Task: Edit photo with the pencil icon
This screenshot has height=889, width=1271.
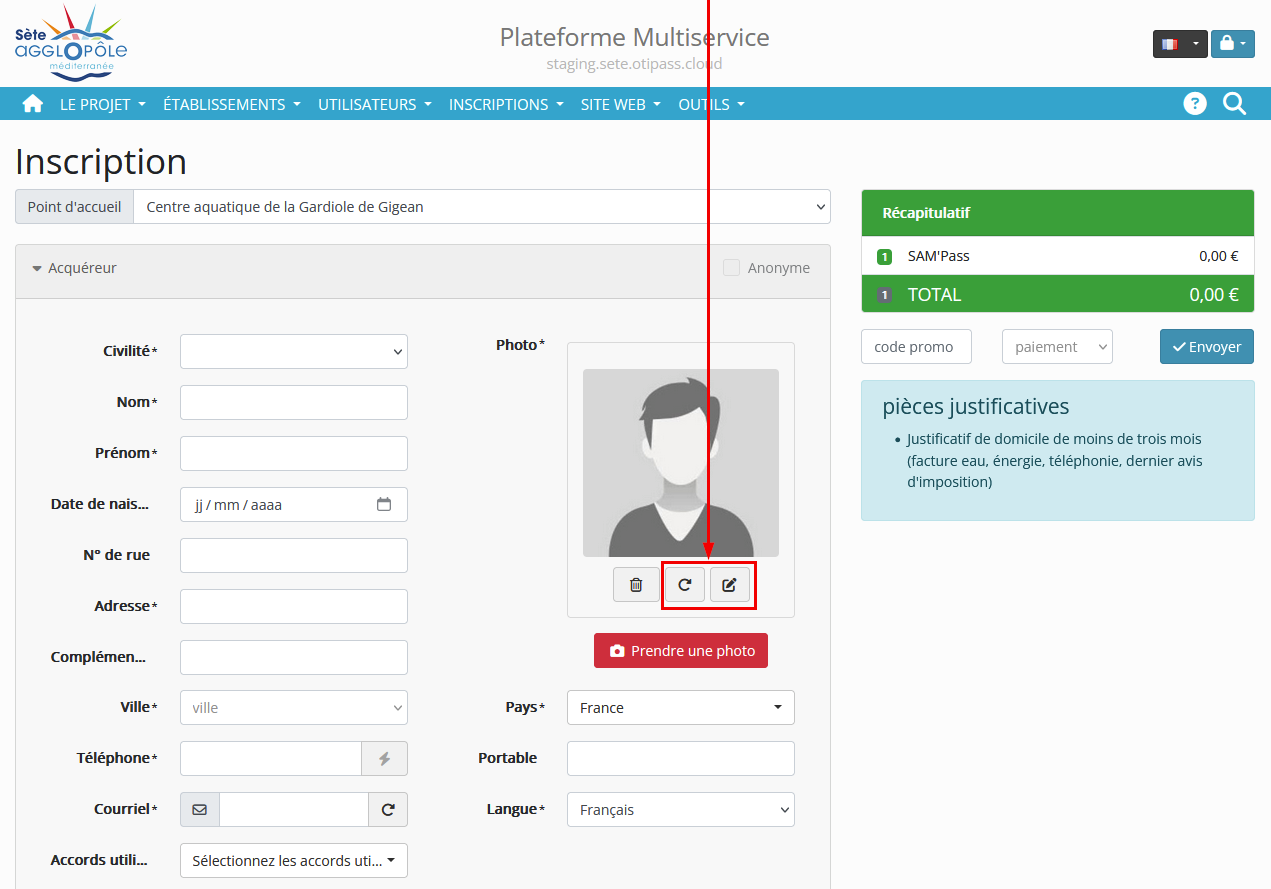Action: click(730, 585)
